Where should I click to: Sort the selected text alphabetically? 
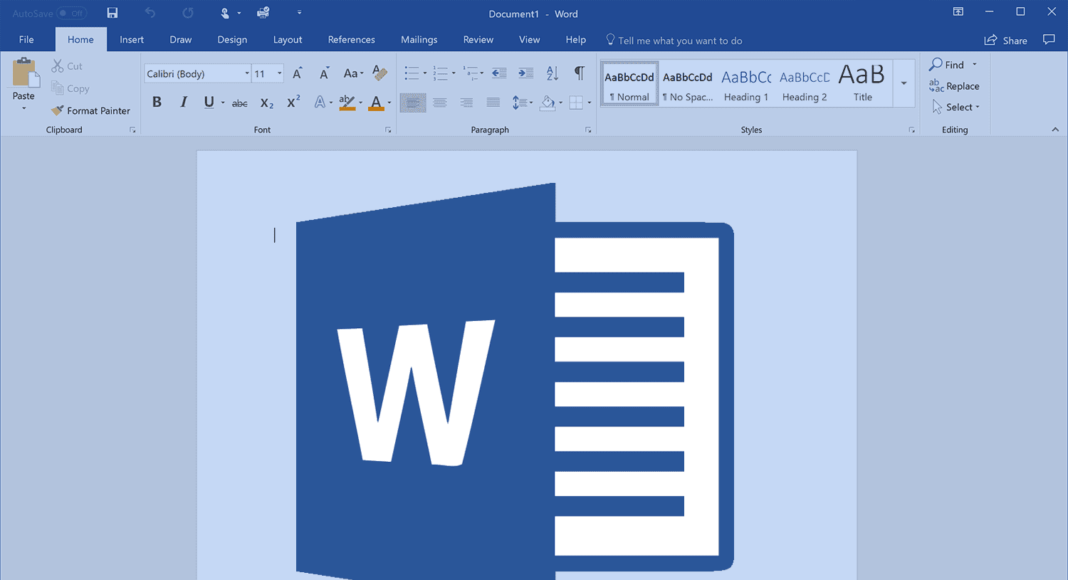coord(552,73)
